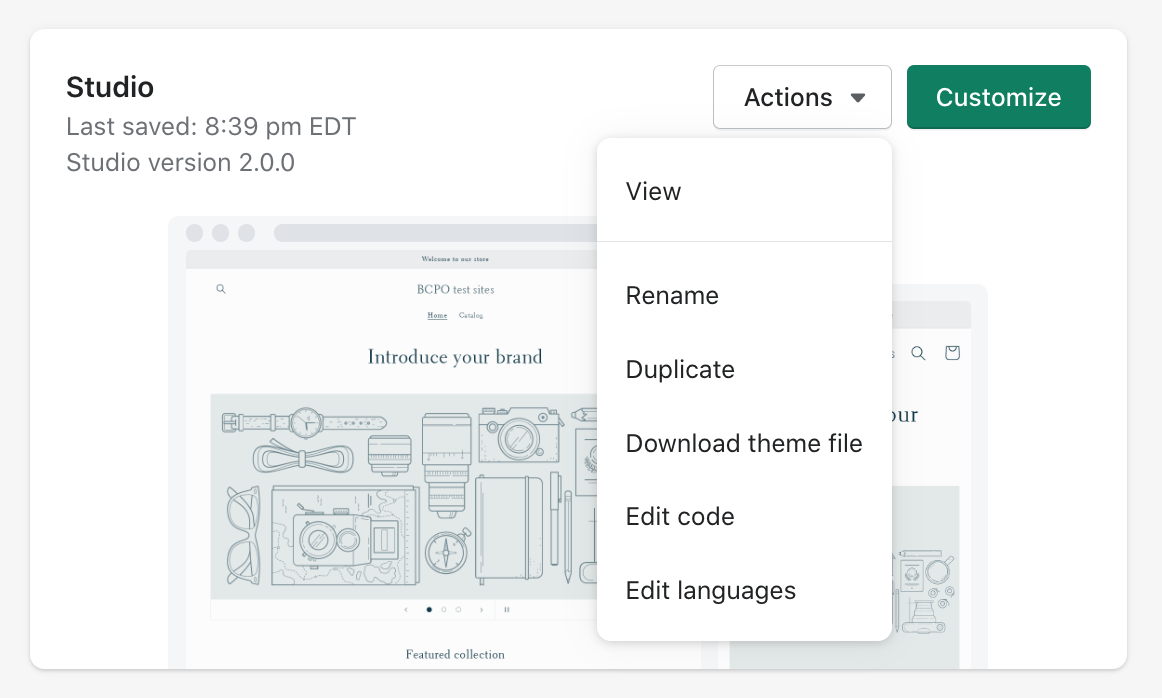Click the green Customize button
The height and width of the screenshot is (698, 1162).
[998, 97]
